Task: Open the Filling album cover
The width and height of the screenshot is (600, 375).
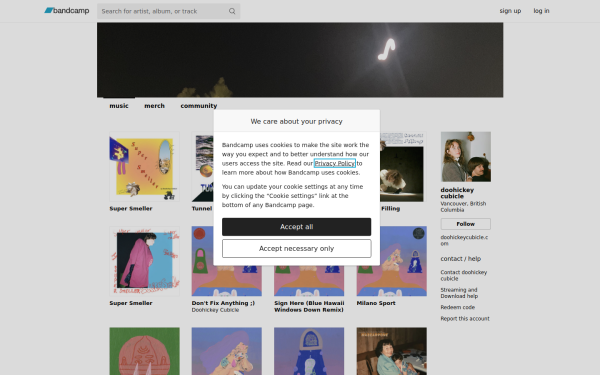Action: [x=403, y=167]
